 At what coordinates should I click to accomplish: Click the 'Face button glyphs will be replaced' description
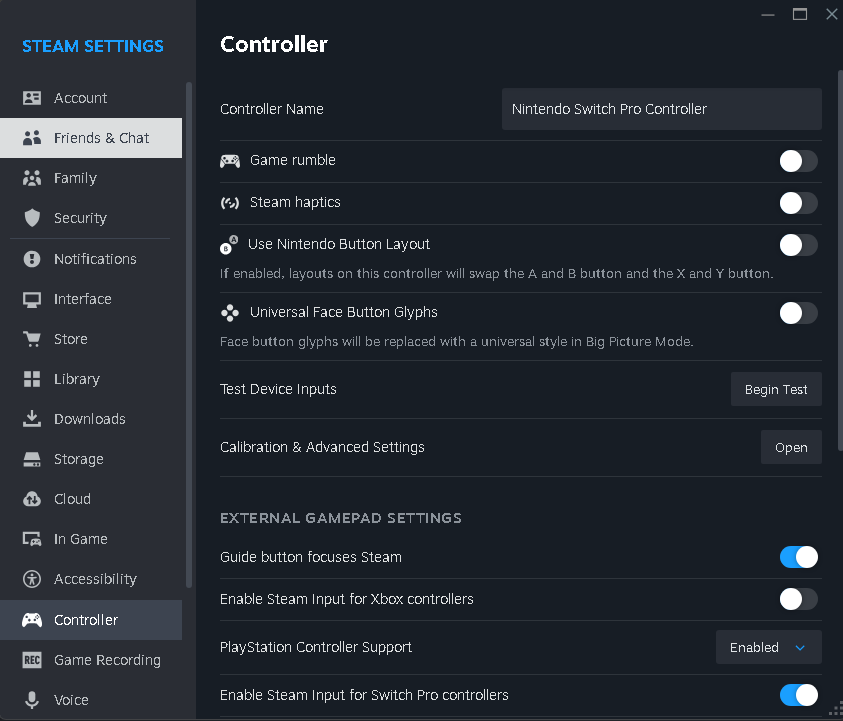tap(456, 342)
